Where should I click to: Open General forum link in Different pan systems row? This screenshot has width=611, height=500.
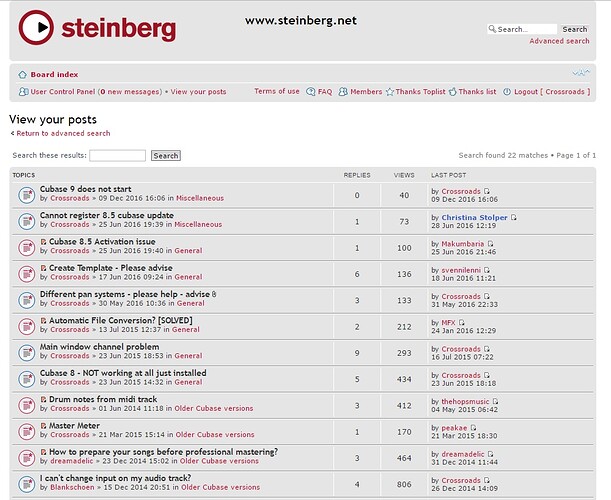pyautogui.click(x=191, y=303)
